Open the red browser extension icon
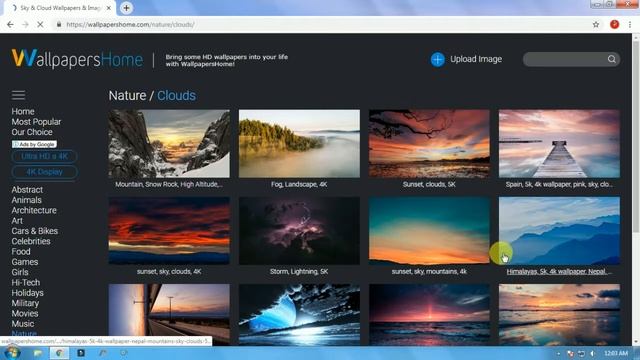 (614, 24)
